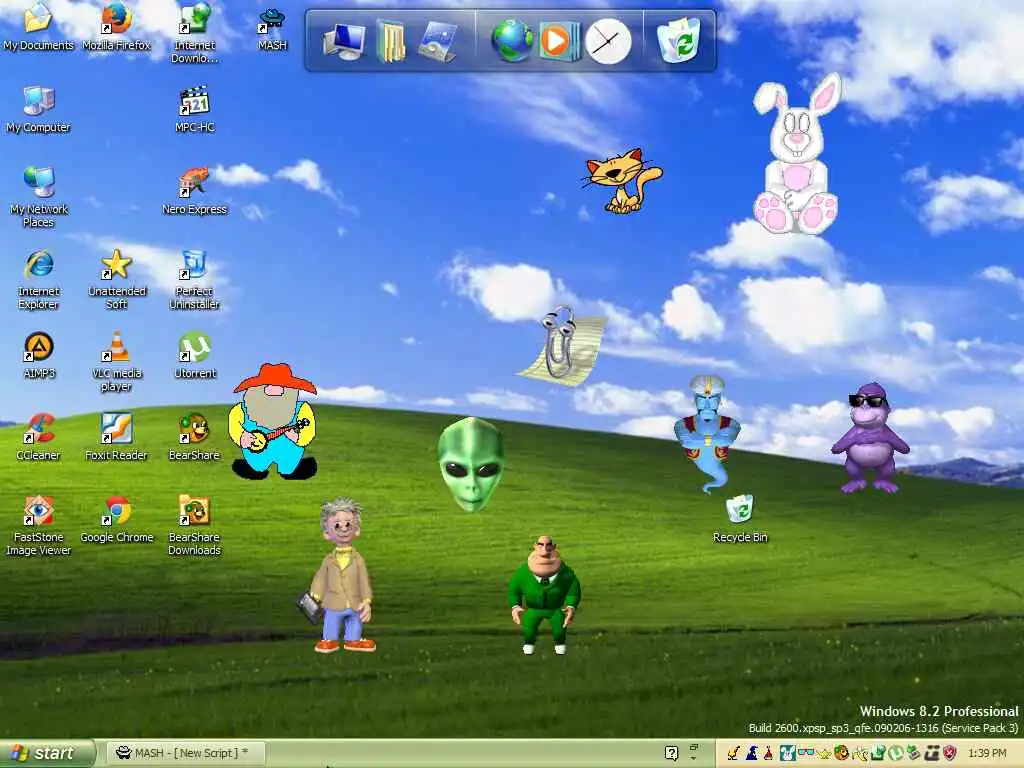Screen dimensions: 1024x768
Task: Open the My Documents desktop icon
Action: pyautogui.click(x=38, y=26)
